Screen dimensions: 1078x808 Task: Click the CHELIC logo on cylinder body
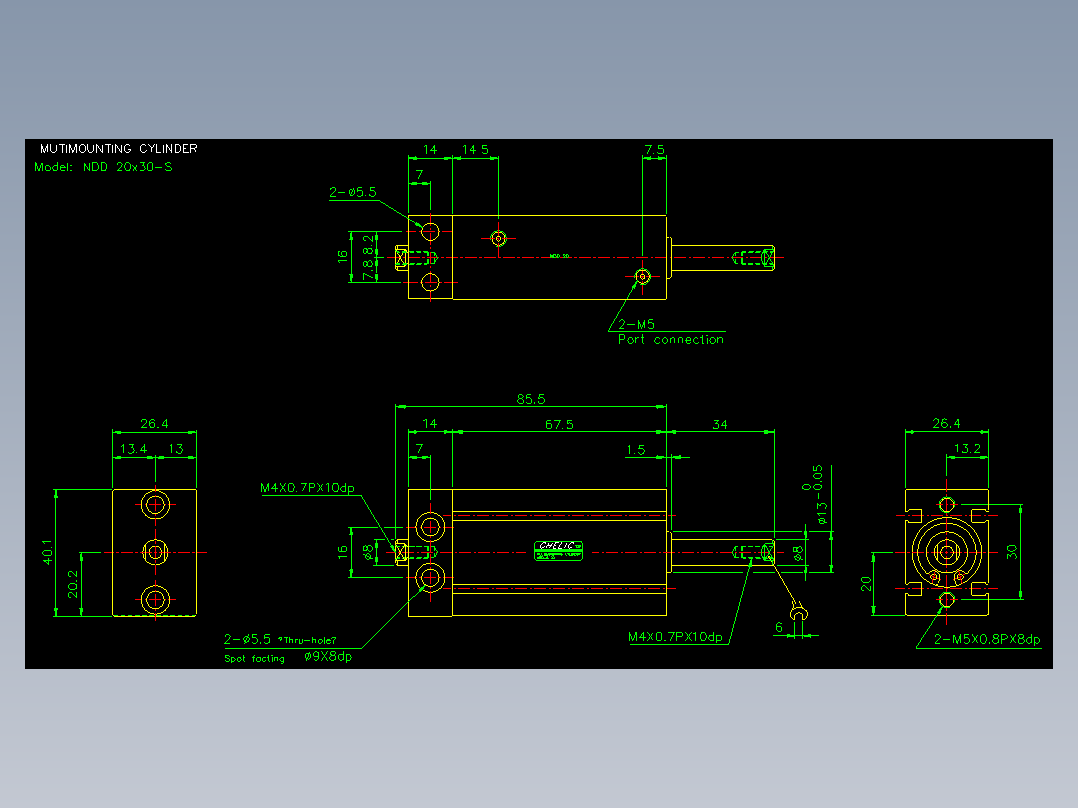[x=558, y=551]
